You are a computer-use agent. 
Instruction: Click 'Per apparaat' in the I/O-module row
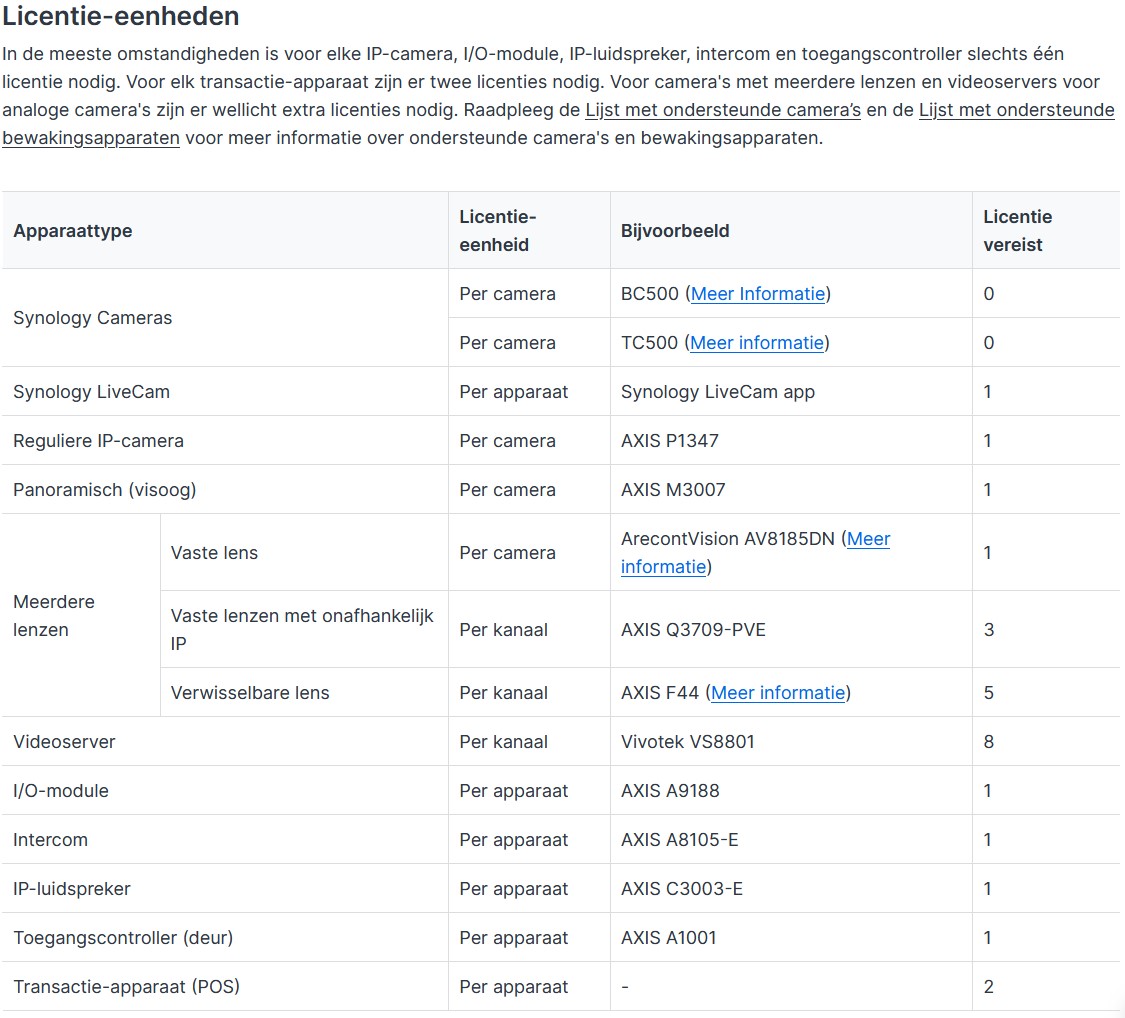pos(514,791)
